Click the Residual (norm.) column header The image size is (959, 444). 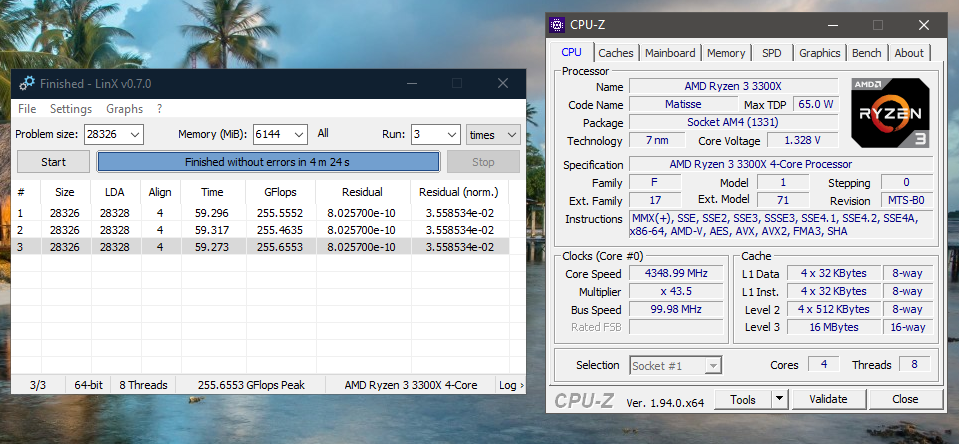click(x=459, y=192)
